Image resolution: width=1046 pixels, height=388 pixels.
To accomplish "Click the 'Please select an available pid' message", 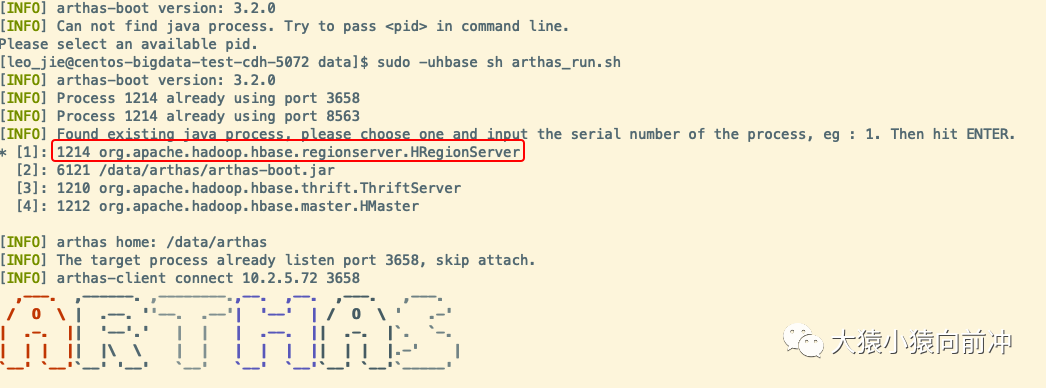I will coord(128,44).
